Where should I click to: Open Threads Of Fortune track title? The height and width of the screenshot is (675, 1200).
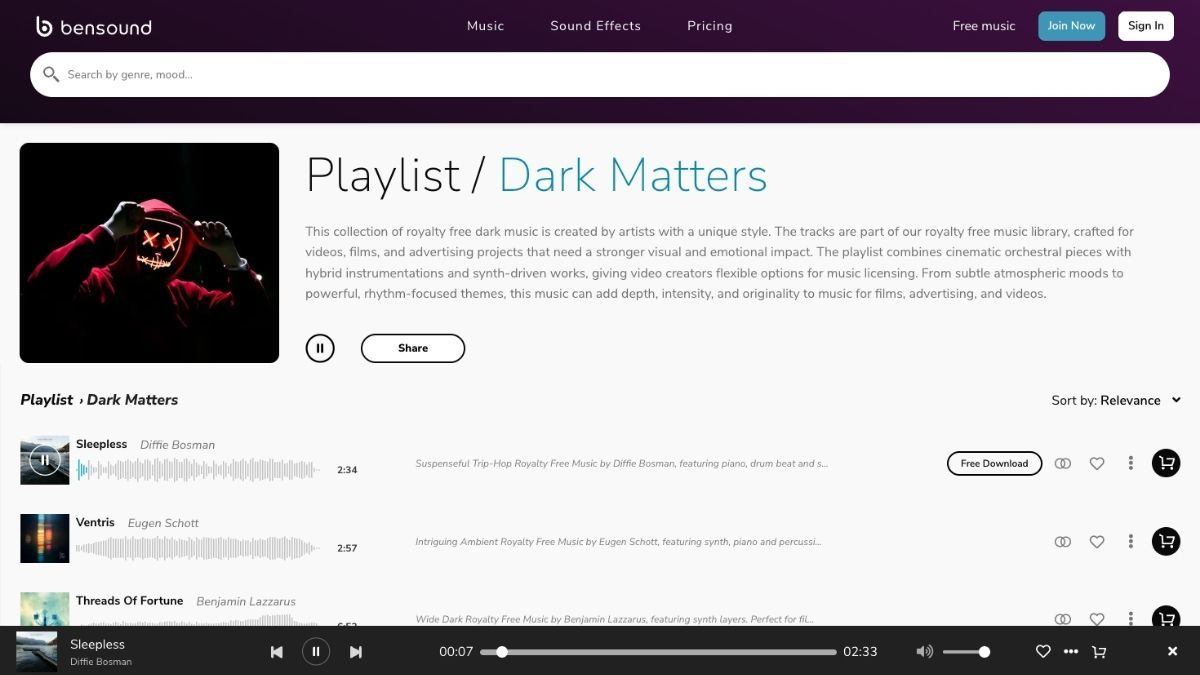tap(130, 600)
